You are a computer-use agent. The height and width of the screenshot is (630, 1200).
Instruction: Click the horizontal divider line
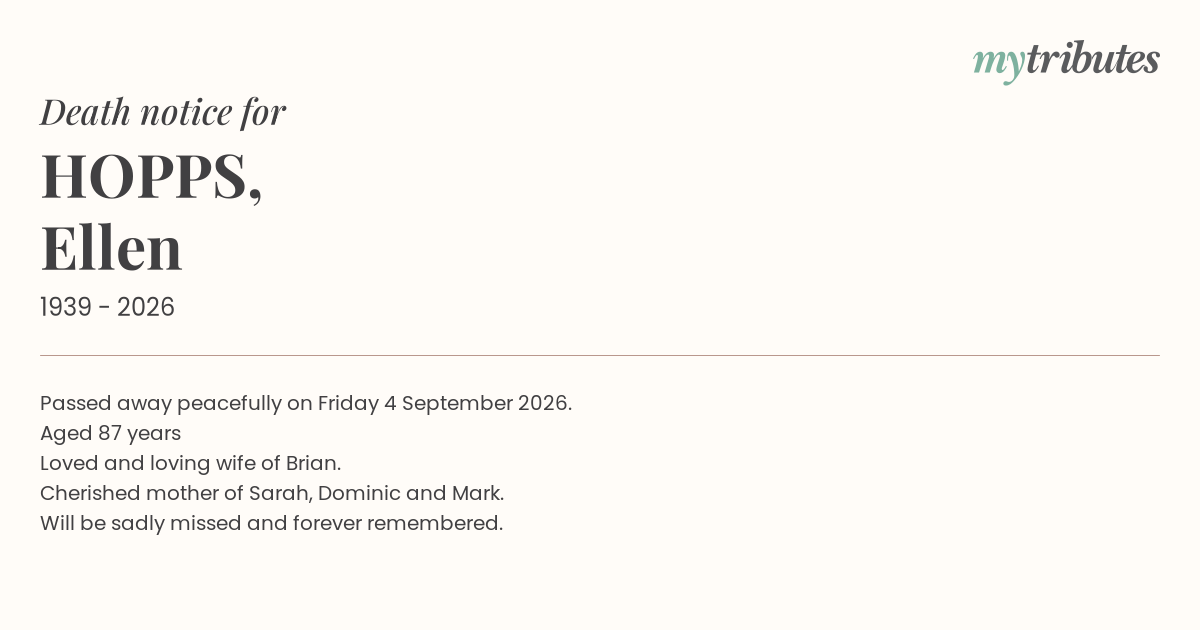[x=600, y=355]
